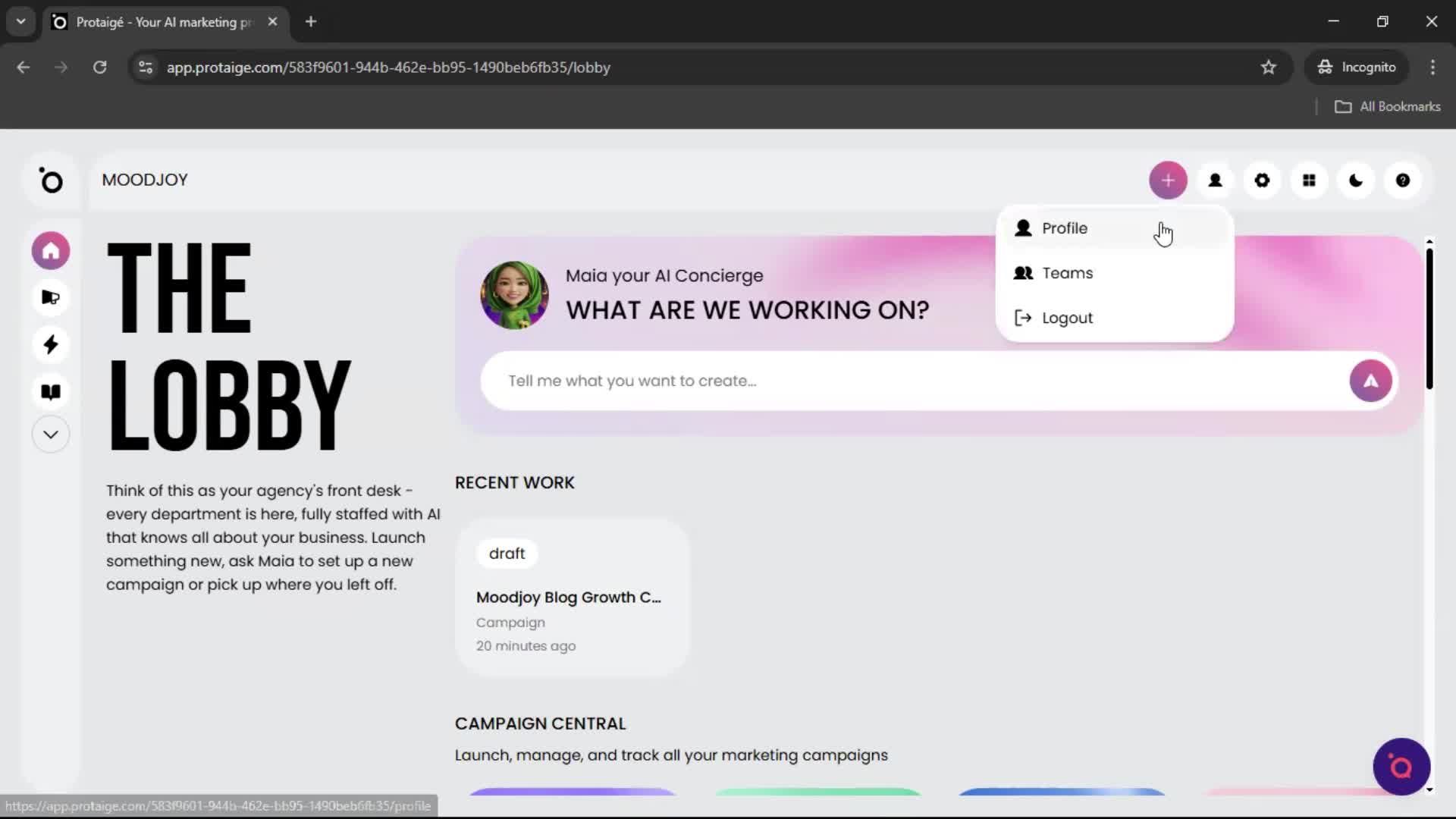
Task: Select Teams from the account menu
Action: click(x=1067, y=273)
